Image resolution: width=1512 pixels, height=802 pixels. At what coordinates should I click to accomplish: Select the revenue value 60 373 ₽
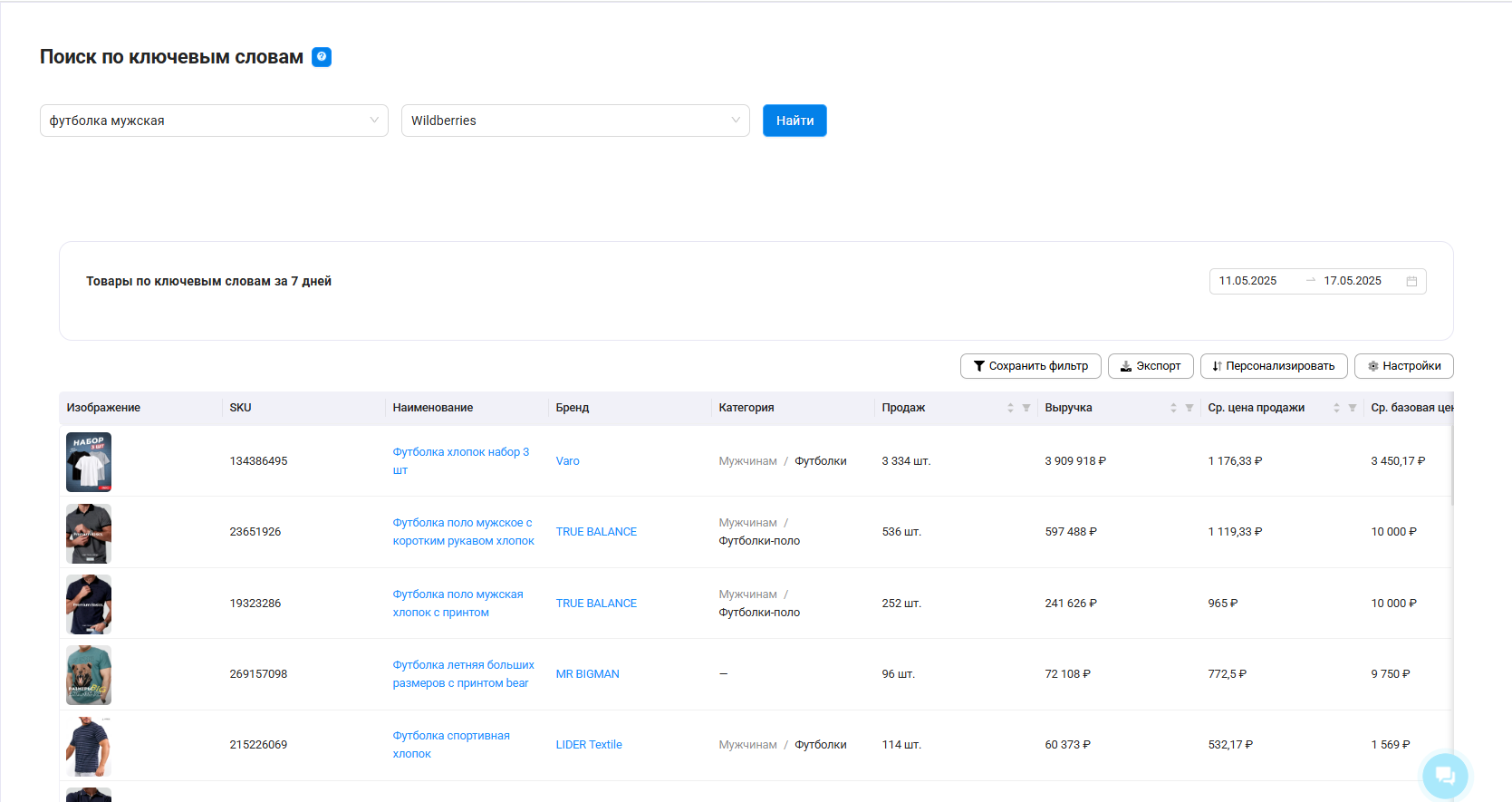[1067, 745]
